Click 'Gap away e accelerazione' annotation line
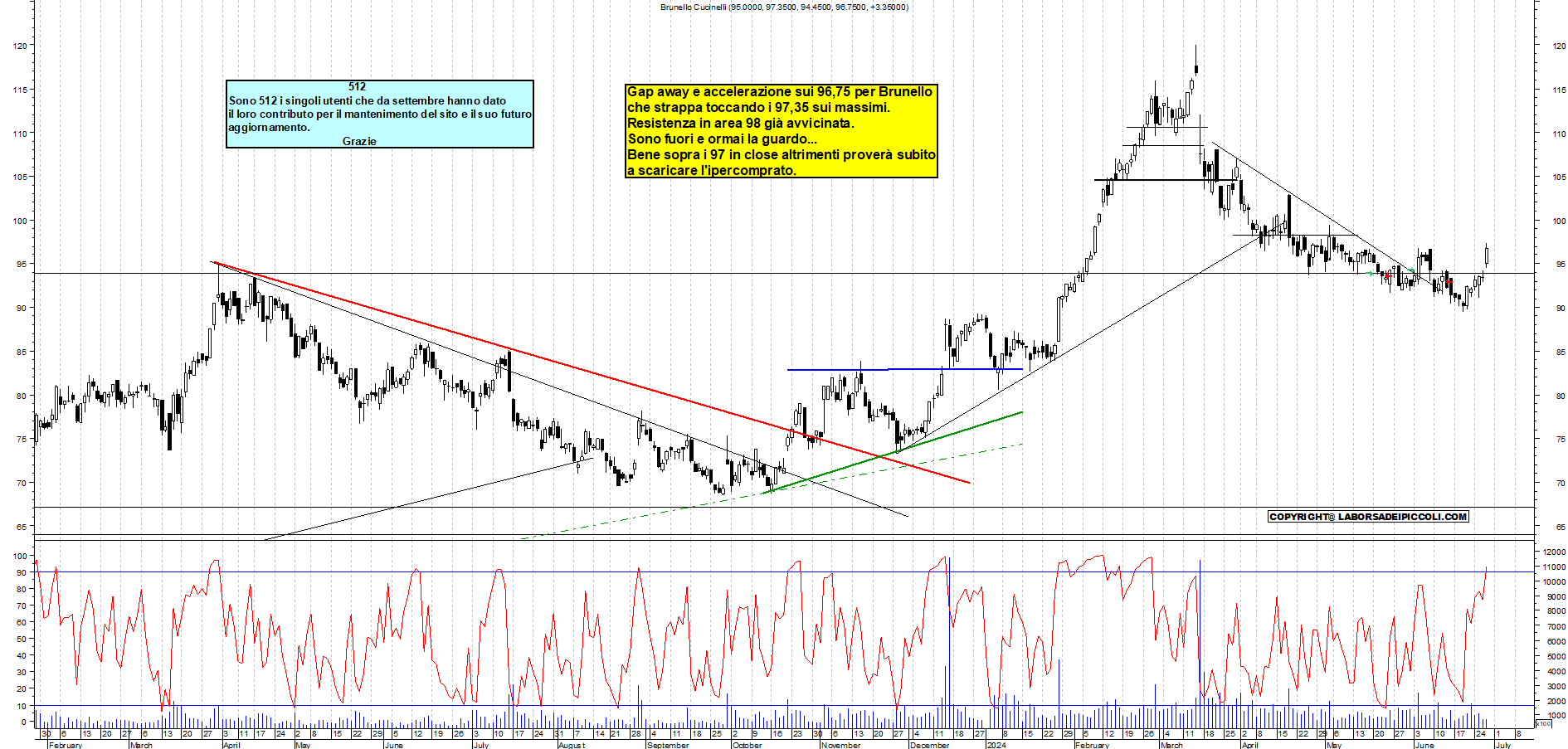This screenshot has width=1568, height=749. tap(780, 91)
